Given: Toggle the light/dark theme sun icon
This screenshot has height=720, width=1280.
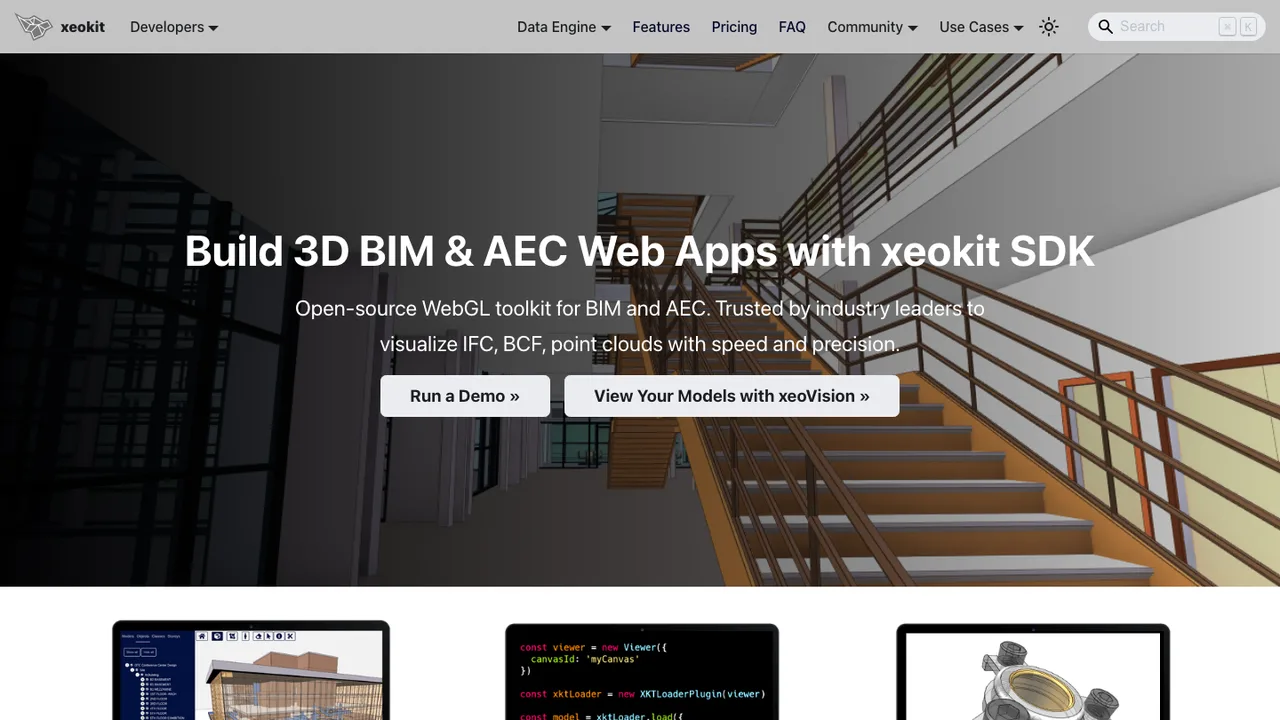Looking at the screenshot, I should coord(1048,27).
